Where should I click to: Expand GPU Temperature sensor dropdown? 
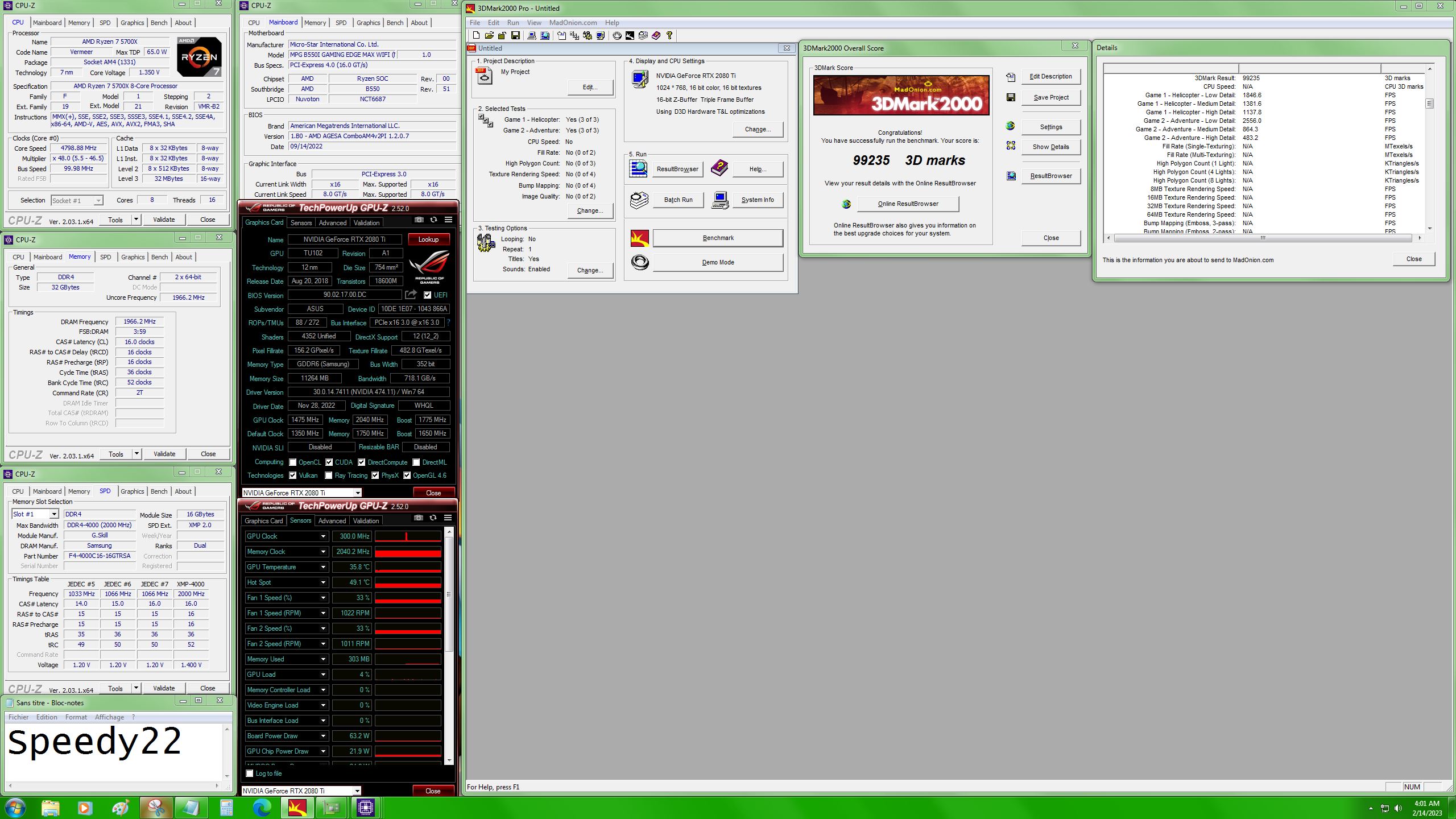coord(323,567)
